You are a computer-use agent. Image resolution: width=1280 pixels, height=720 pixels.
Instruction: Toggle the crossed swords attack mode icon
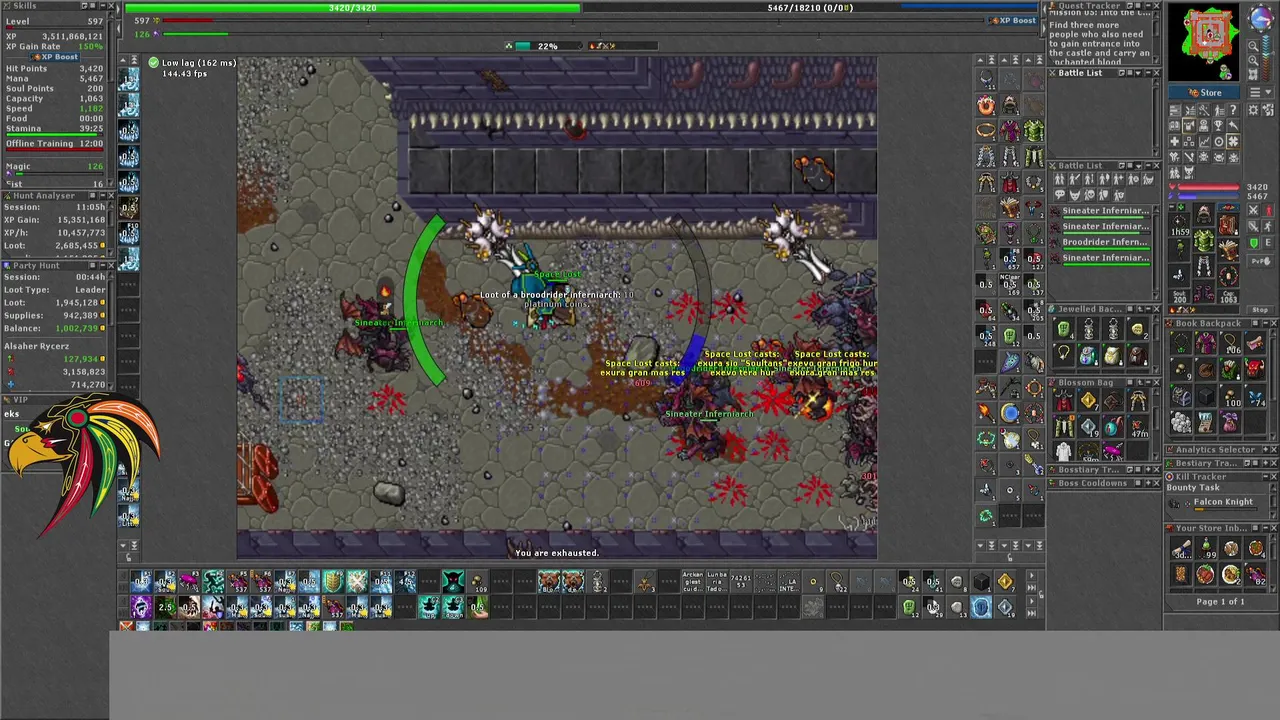coord(1253,210)
